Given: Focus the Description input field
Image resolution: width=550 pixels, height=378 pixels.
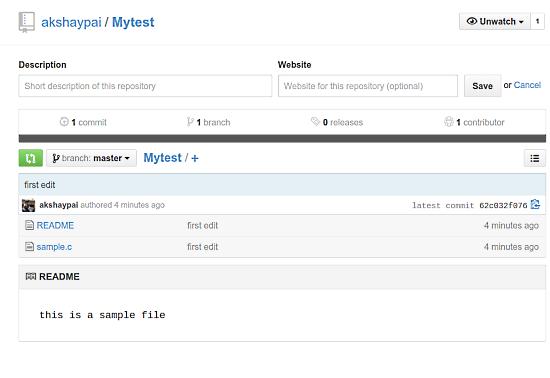Looking at the screenshot, I should pos(145,86).
